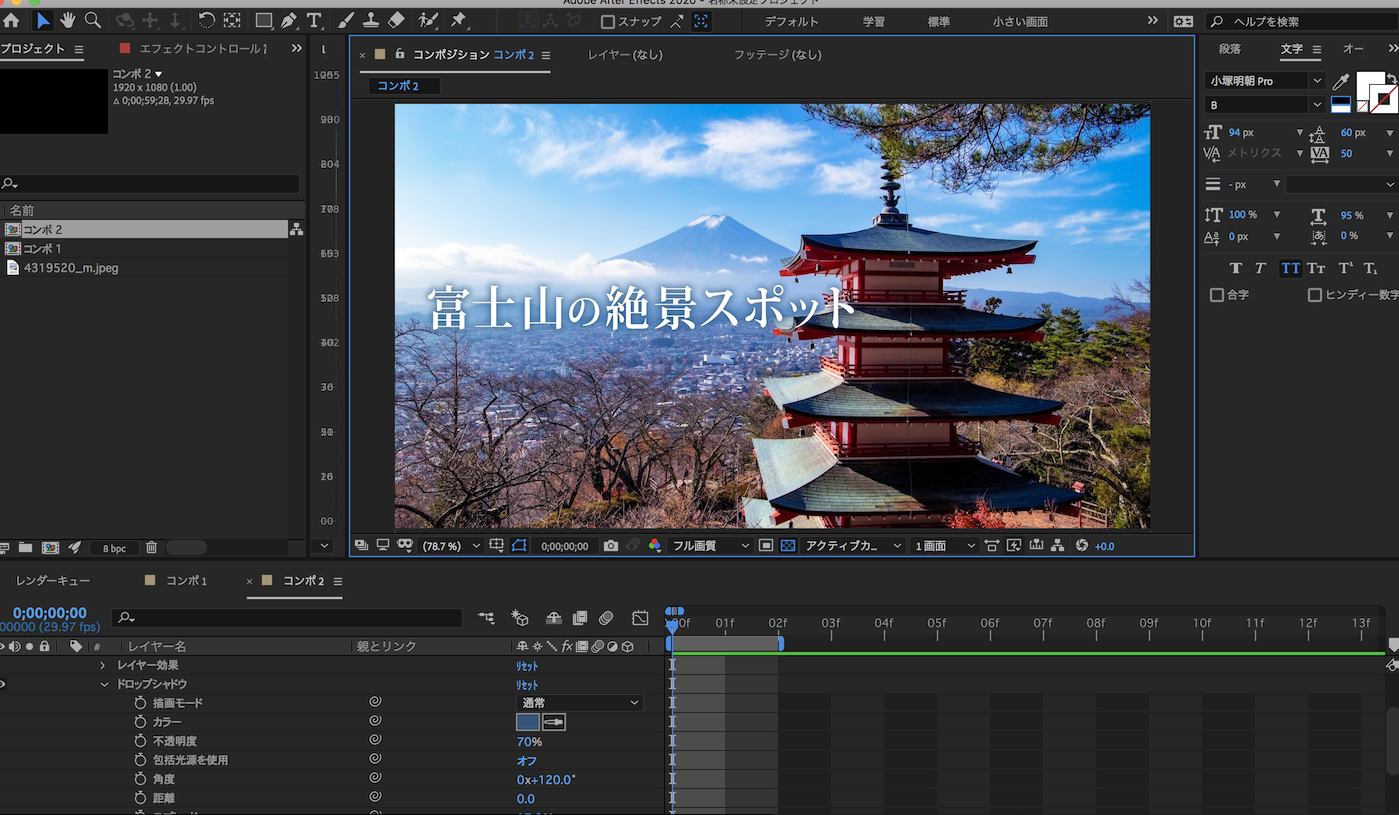This screenshot has height=815, width=1399.
Task: Use the eyedropper next to カラー swatch
Action: pos(553,722)
